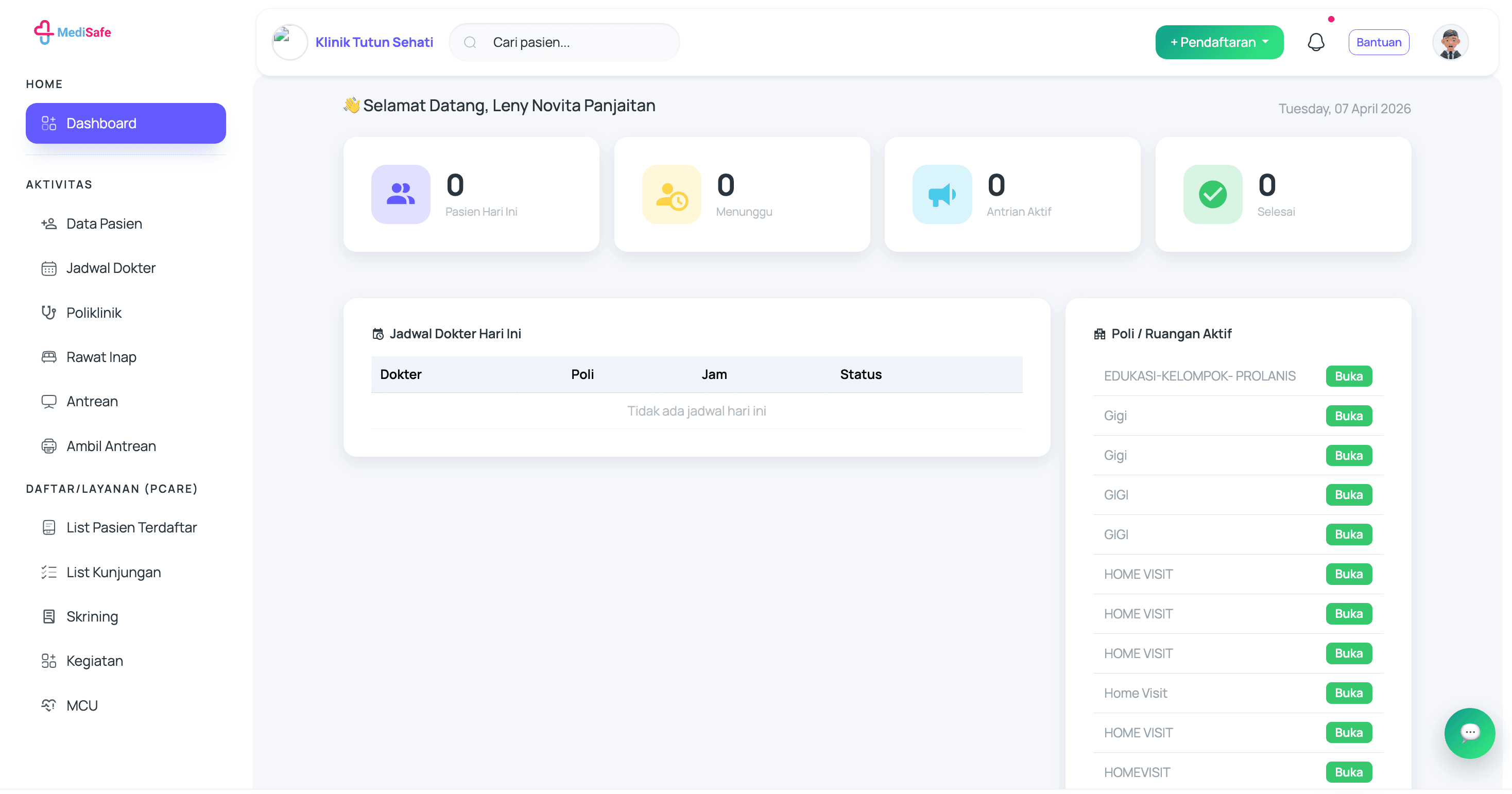Click the MediSafe logo
1512x794 pixels.
72,32
